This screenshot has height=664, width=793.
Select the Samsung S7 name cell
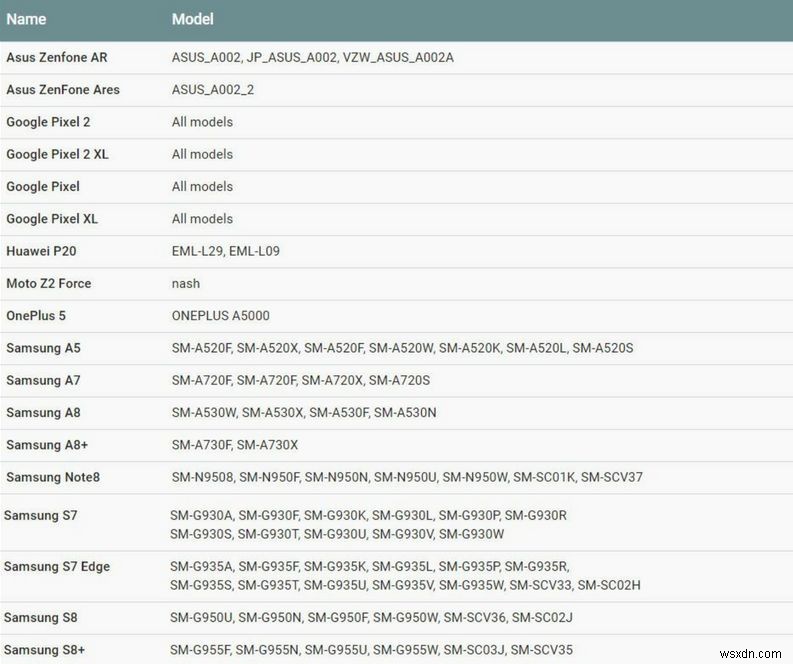pyautogui.click(x=40, y=516)
